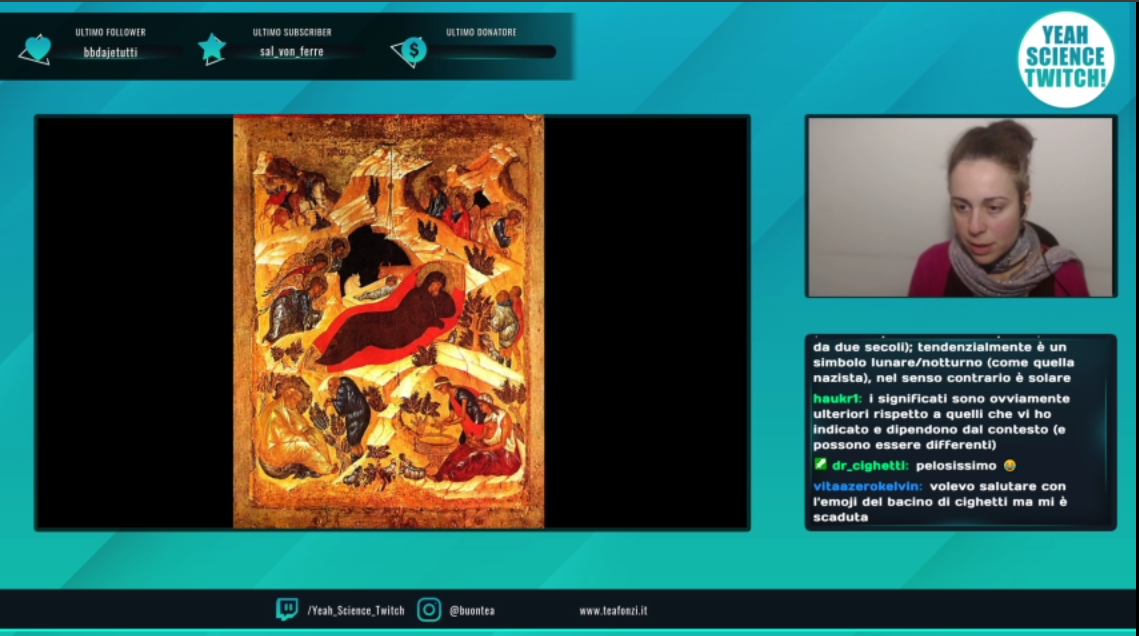Click subscriber name sal_von_ferre
Screen dimensions: 1139x636
[291, 52]
